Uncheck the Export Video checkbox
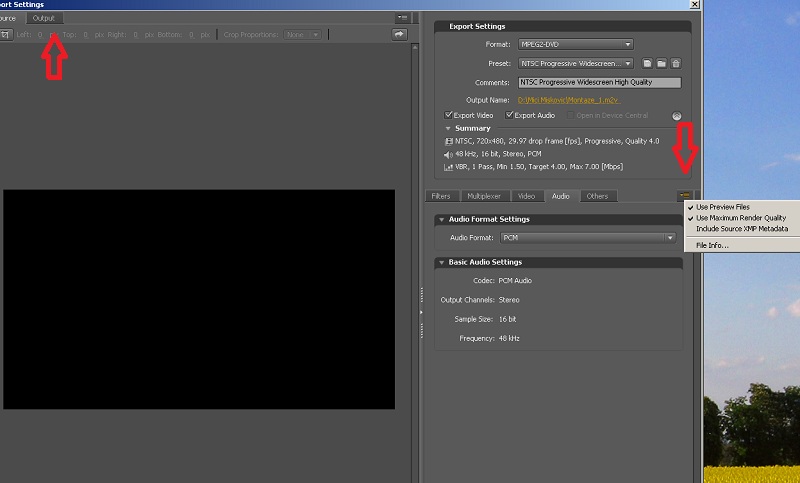Image resolution: width=800 pixels, height=483 pixels. 448,115
